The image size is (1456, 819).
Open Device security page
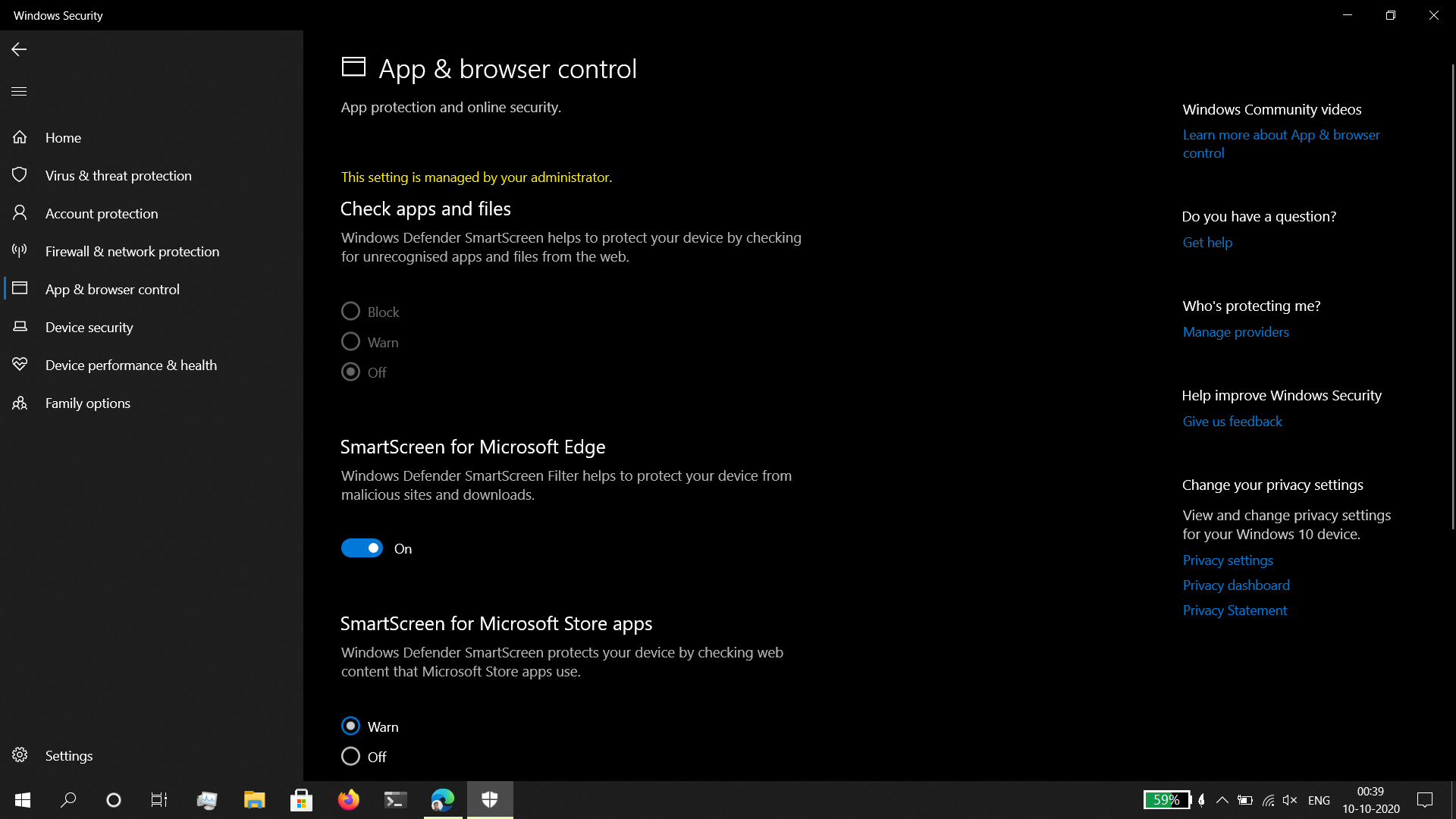click(x=152, y=327)
